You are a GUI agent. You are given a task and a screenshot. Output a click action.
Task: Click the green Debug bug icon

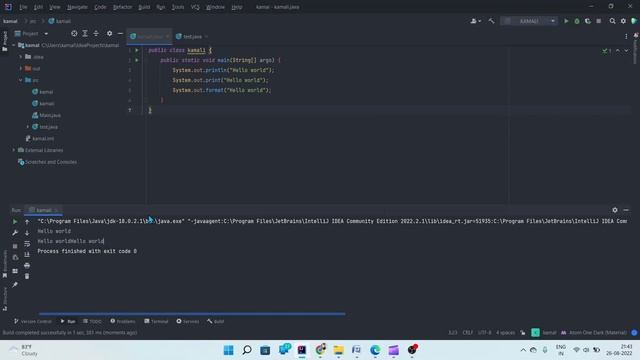point(577,21)
